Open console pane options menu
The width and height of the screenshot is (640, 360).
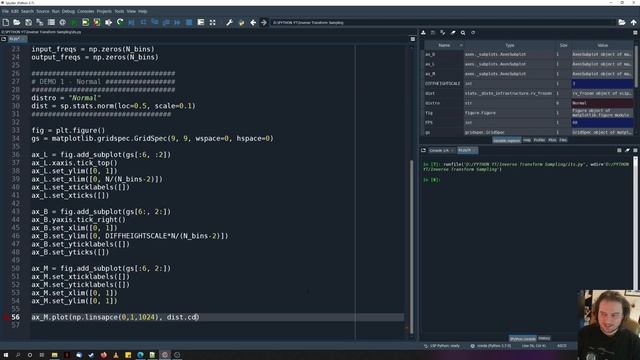click(x=635, y=150)
